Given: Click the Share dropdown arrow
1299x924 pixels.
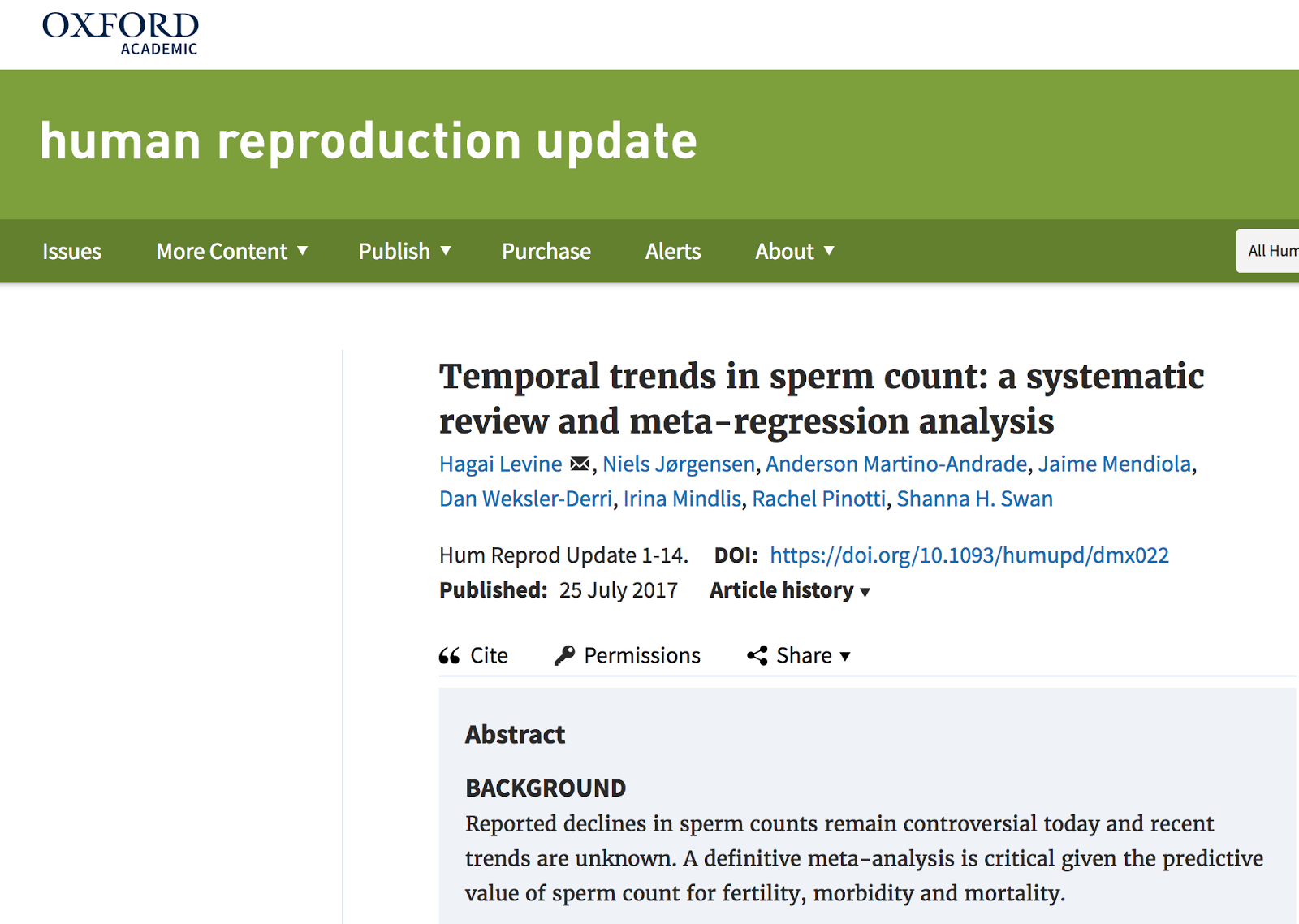Looking at the screenshot, I should pos(845,656).
